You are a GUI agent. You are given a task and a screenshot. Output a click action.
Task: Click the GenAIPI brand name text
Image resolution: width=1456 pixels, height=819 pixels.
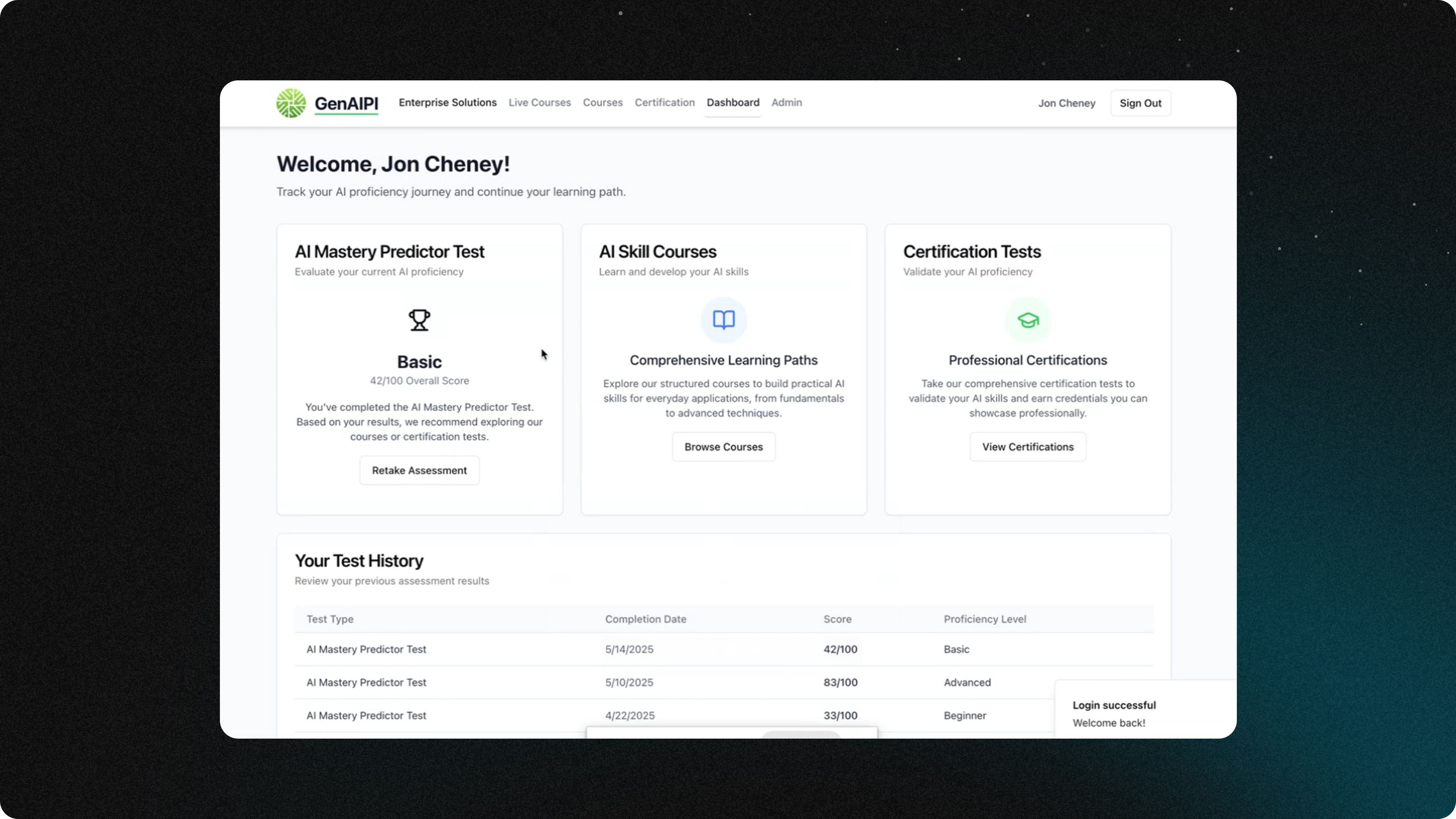click(x=346, y=104)
